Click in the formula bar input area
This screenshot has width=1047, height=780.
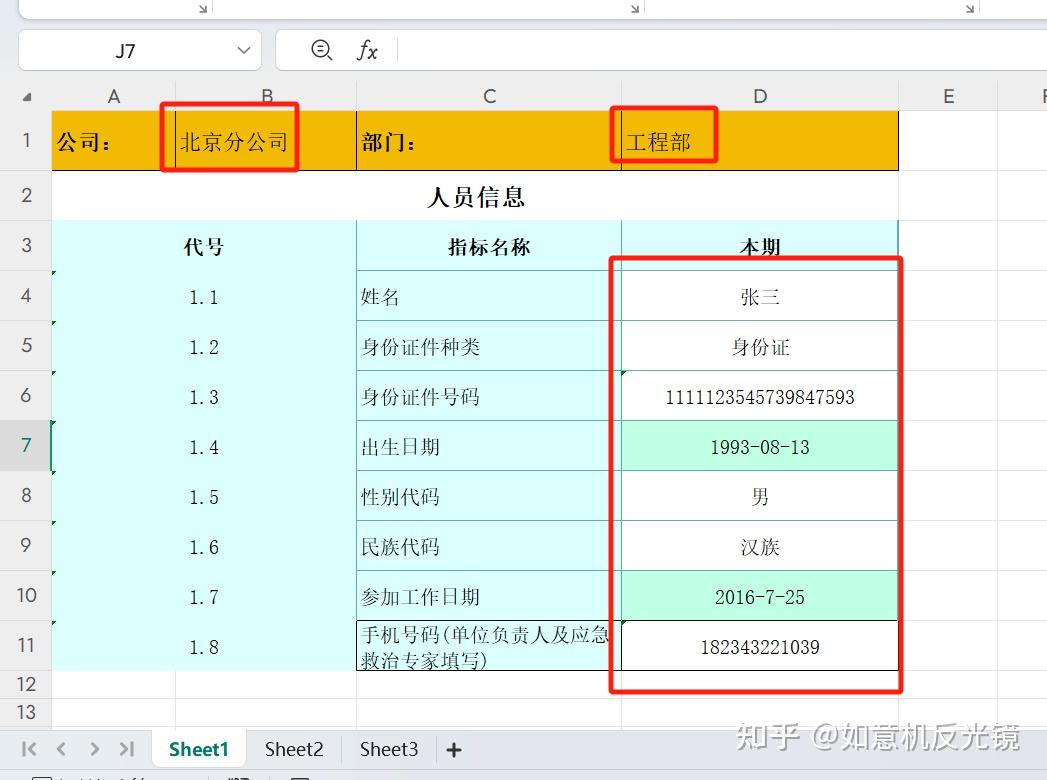coord(722,50)
